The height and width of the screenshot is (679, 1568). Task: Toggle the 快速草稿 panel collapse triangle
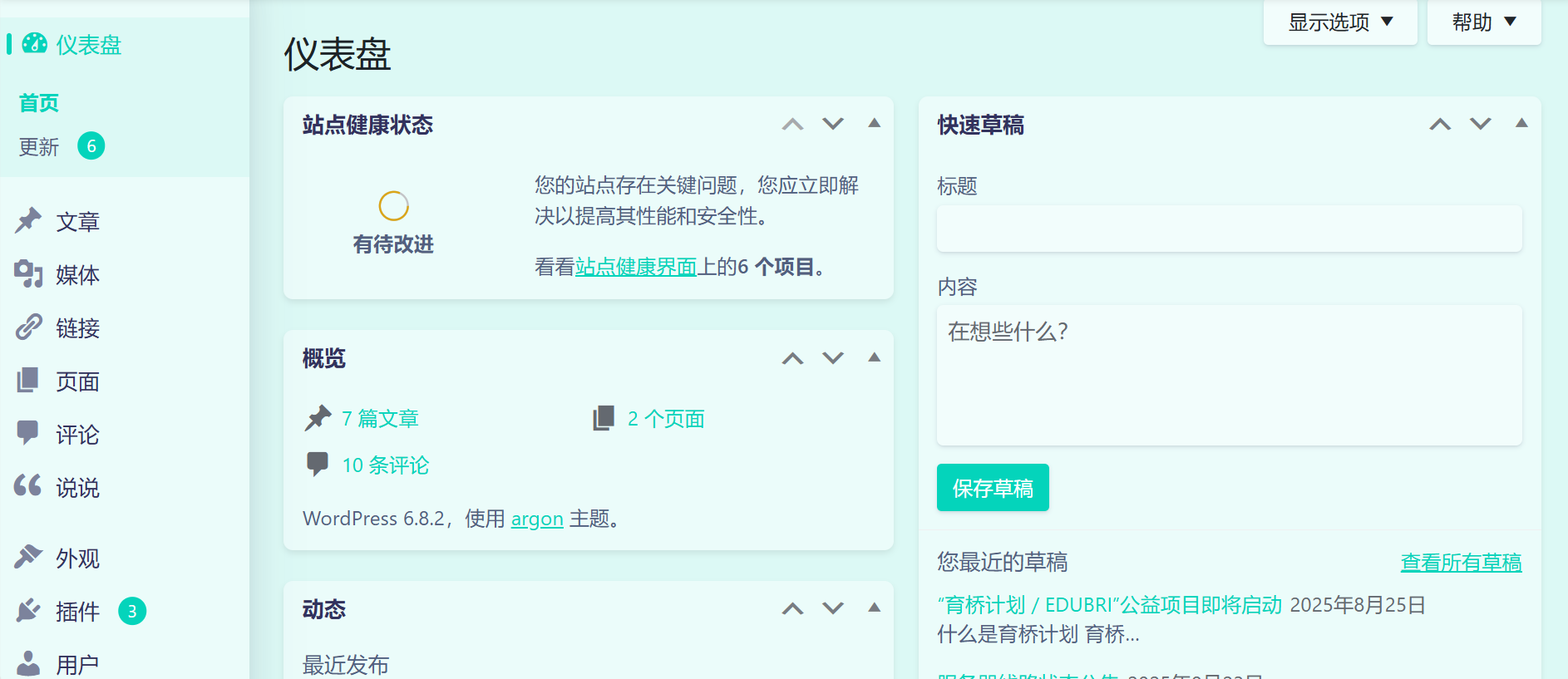point(1521,124)
